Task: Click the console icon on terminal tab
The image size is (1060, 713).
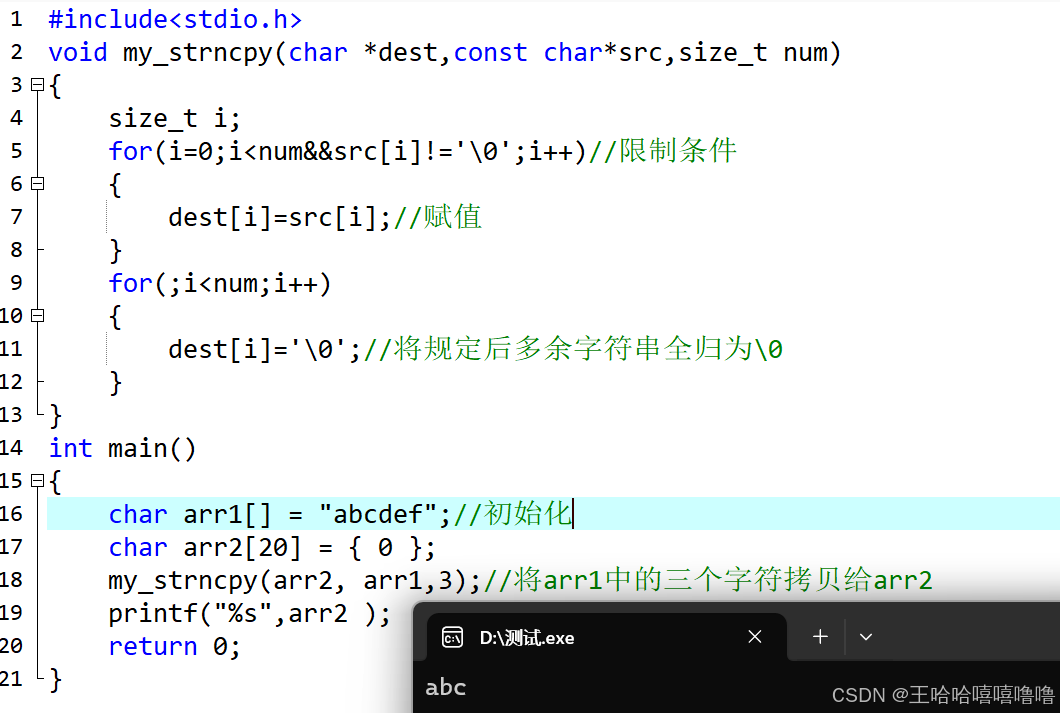Action: tap(452, 637)
